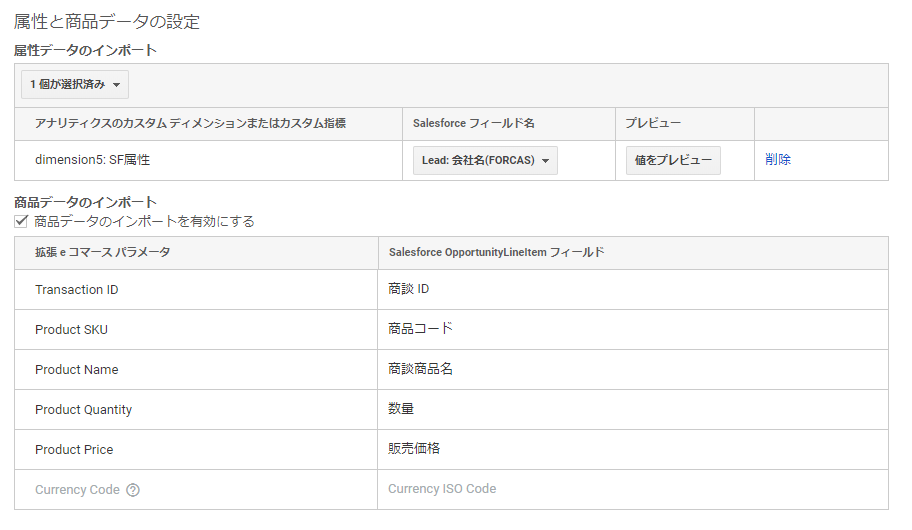912x530 pixels.
Task: Click the help icon beside Currency Code
Action: [x=133, y=490]
